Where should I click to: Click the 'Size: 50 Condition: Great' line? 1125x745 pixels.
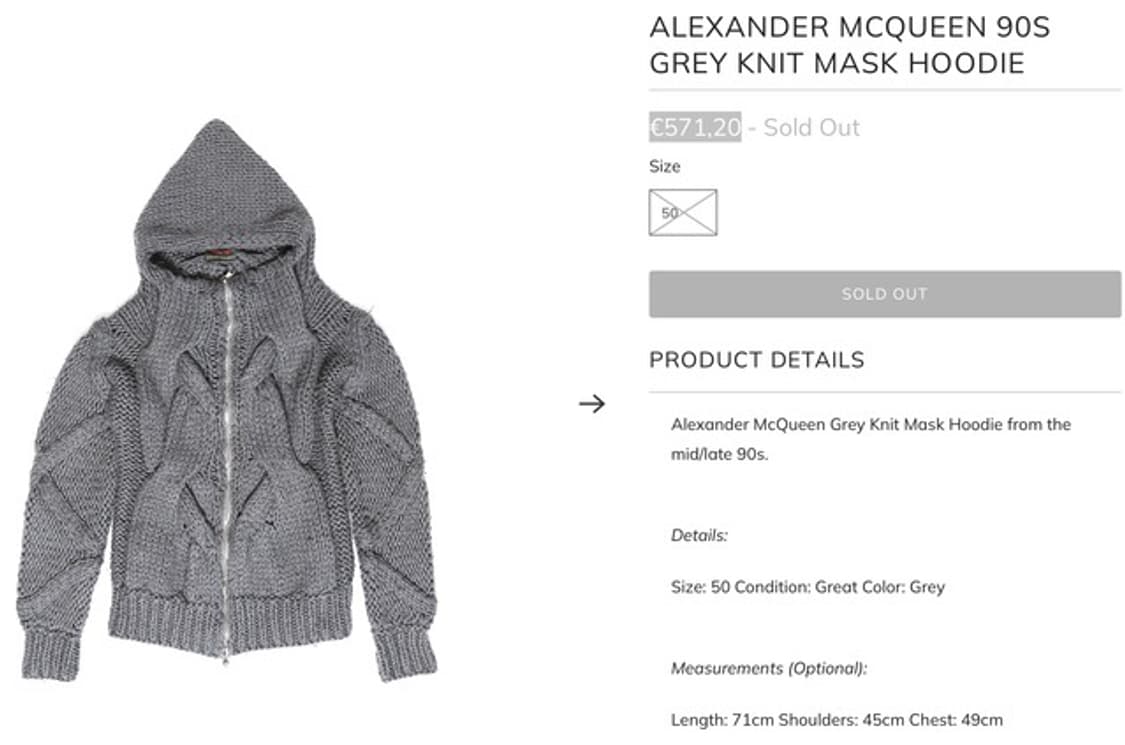pyautogui.click(x=807, y=587)
